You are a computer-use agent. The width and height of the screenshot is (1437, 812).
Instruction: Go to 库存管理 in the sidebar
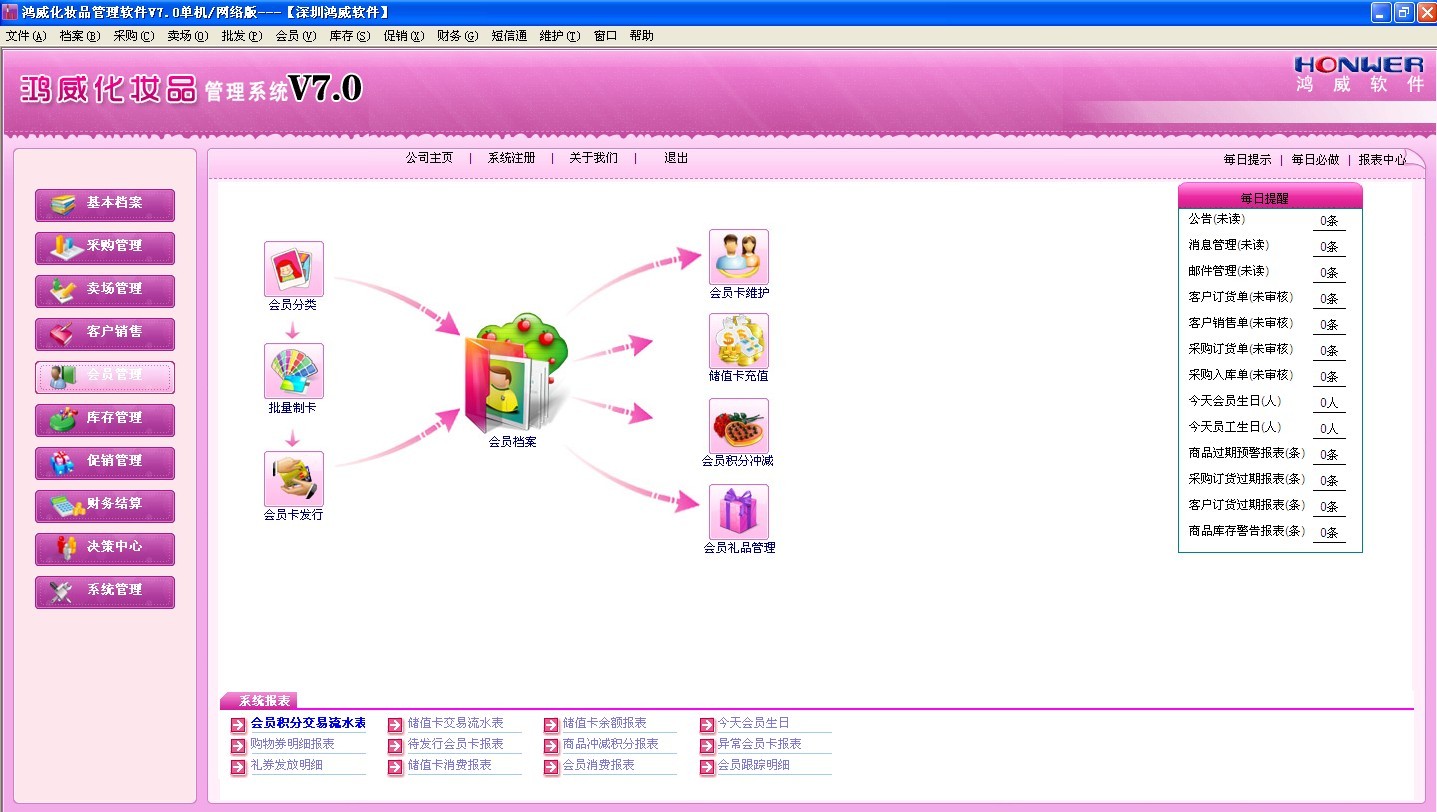(105, 418)
